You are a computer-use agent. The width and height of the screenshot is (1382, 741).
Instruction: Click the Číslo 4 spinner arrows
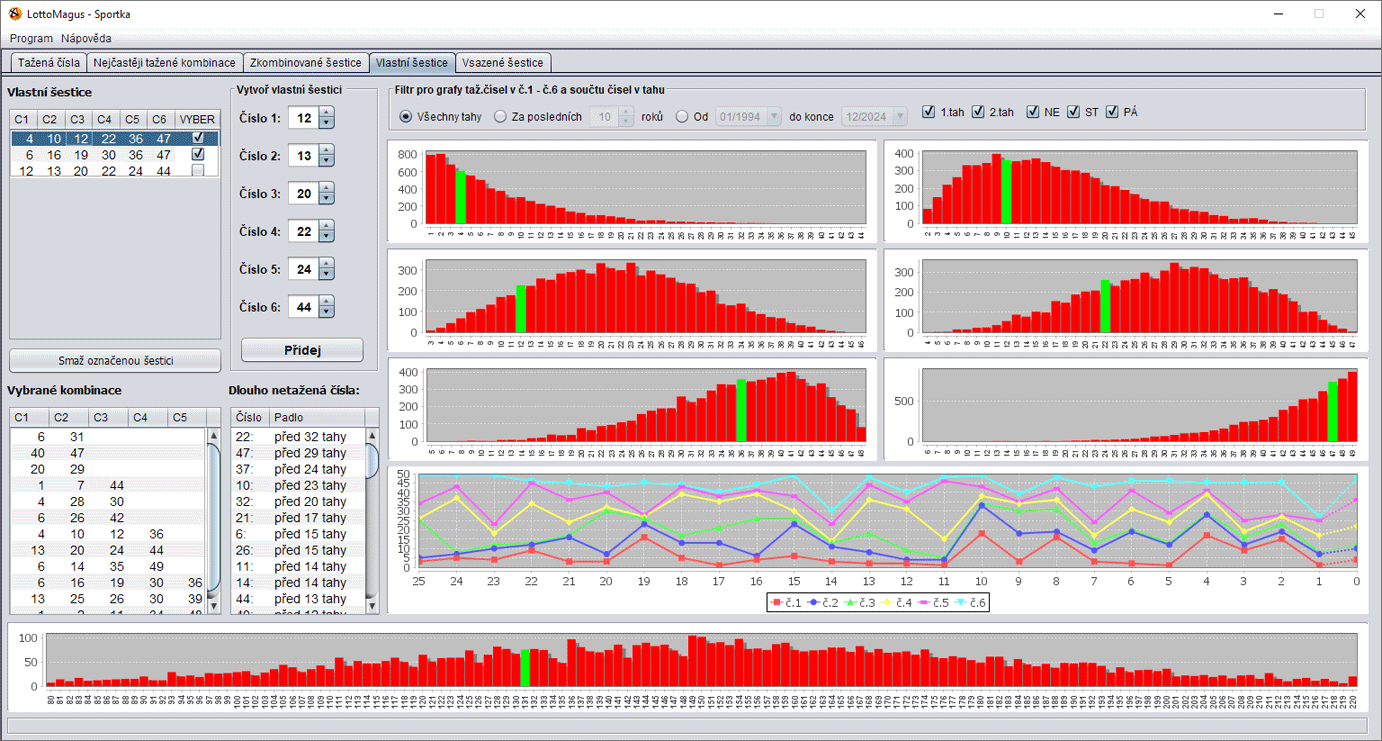click(326, 232)
